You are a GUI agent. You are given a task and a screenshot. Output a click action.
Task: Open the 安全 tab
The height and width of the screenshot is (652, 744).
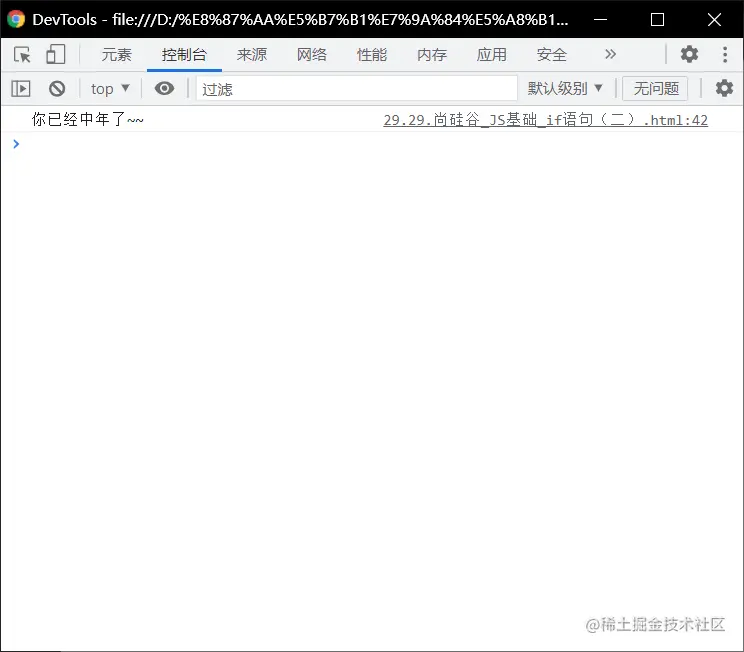point(552,55)
